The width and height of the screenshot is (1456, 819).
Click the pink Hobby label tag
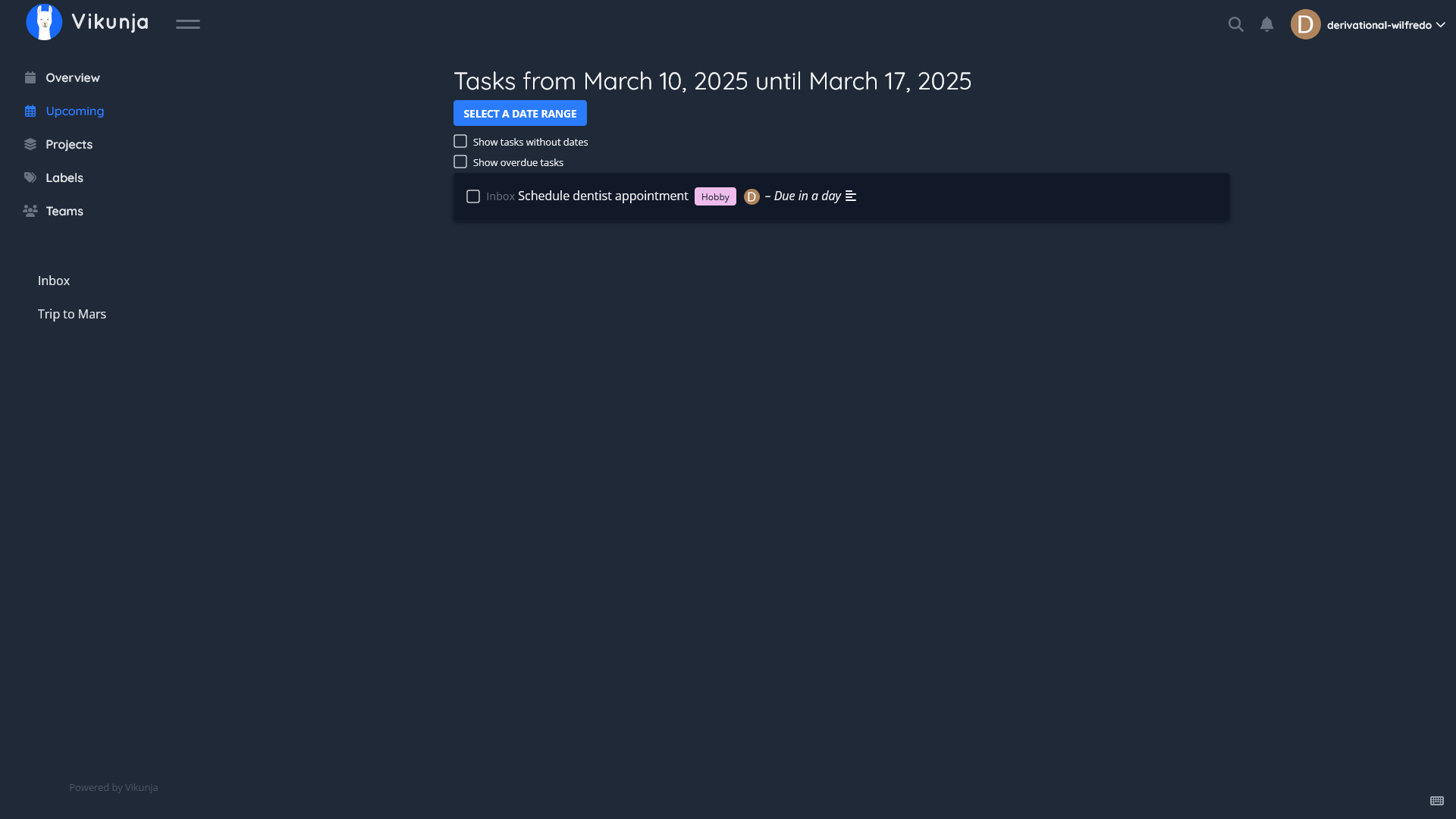(x=715, y=196)
